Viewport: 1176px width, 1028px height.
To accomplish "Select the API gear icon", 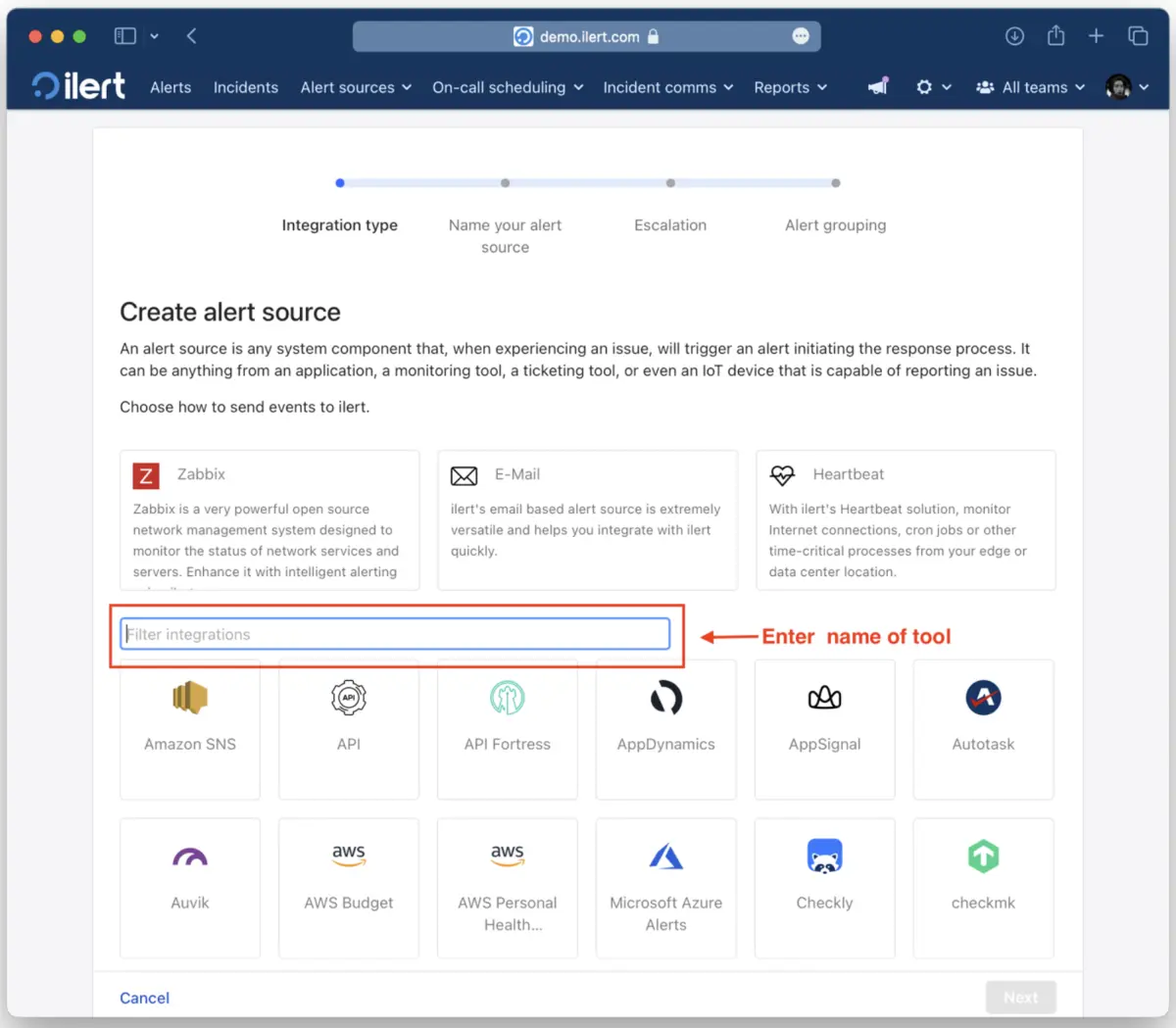I will click(349, 698).
